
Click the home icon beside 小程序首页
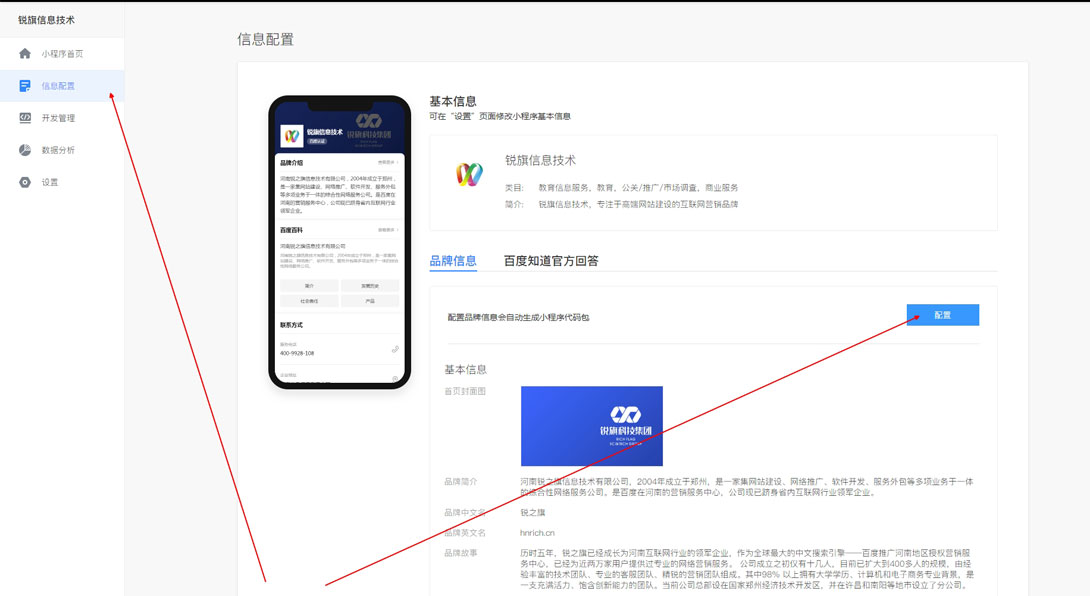click(25, 54)
